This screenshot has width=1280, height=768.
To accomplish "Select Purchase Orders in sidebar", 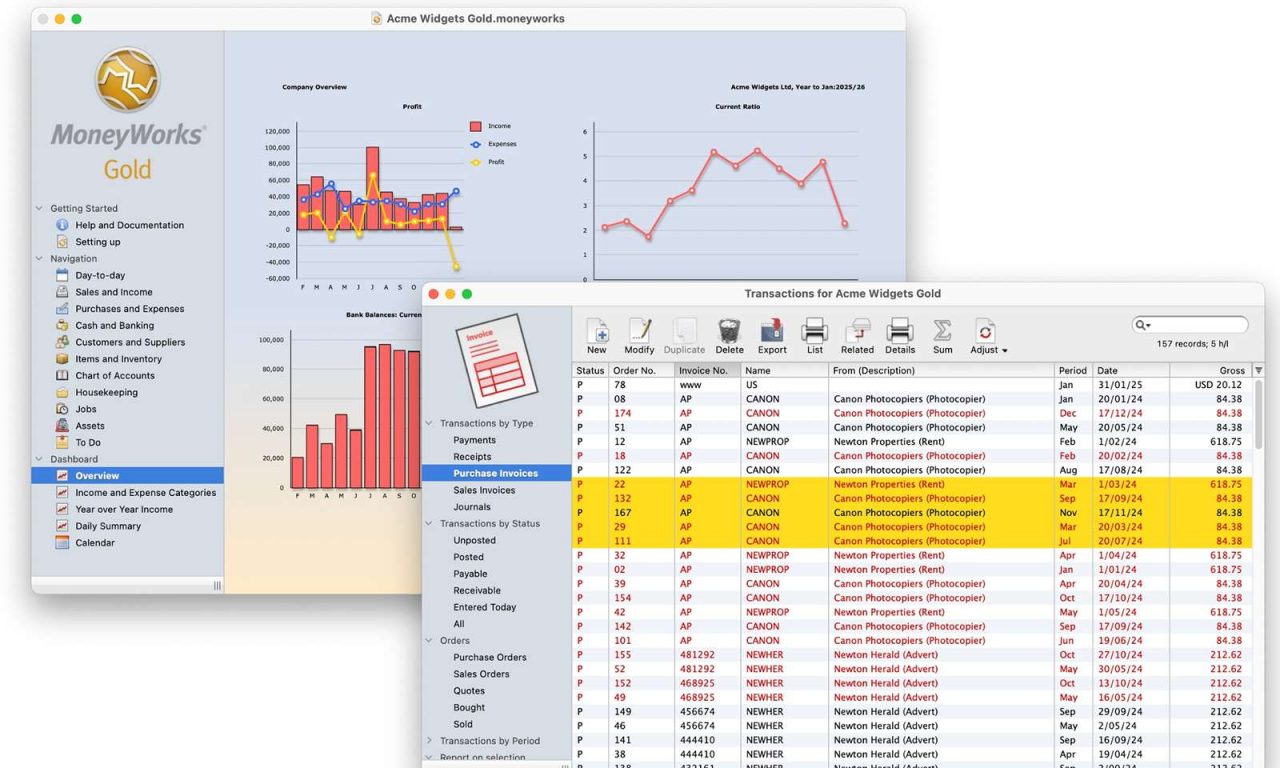I will [489, 658].
